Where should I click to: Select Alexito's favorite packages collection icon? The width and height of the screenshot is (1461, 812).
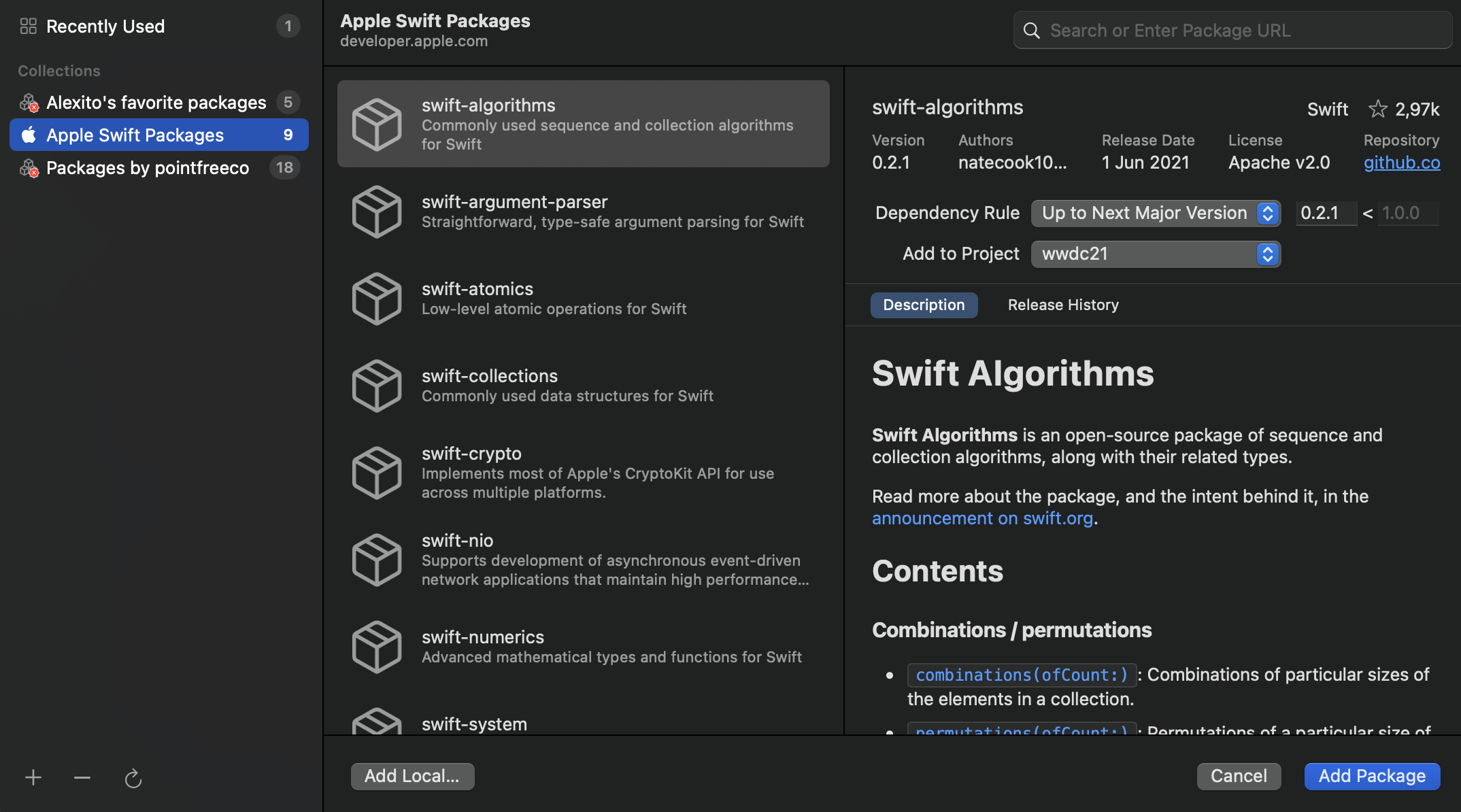(x=29, y=102)
